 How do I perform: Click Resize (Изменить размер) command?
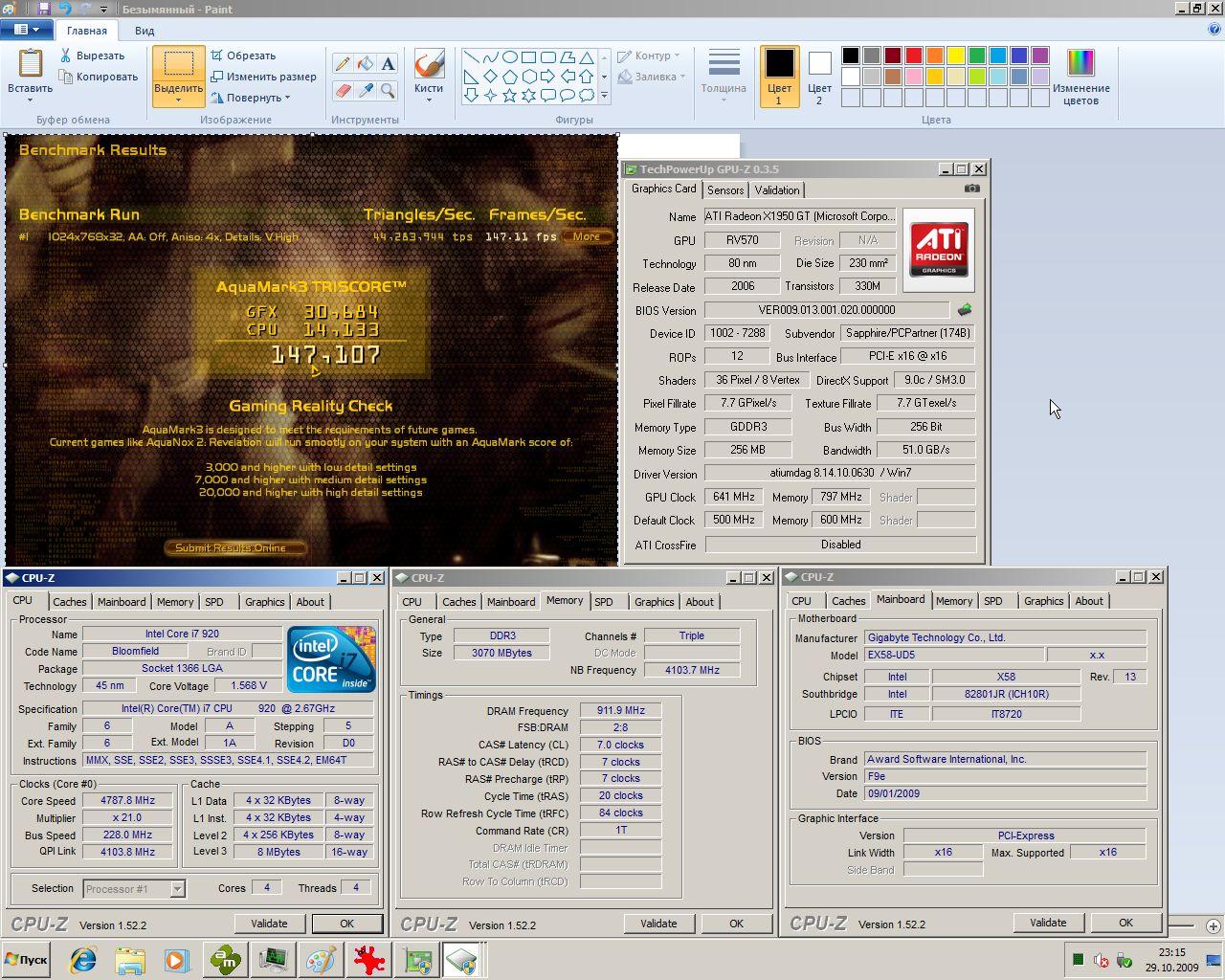pos(263,77)
